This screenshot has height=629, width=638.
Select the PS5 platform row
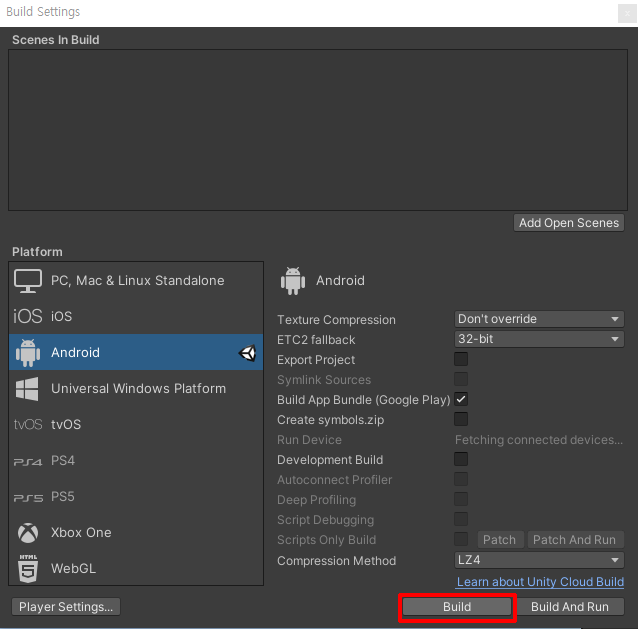[x=136, y=496]
